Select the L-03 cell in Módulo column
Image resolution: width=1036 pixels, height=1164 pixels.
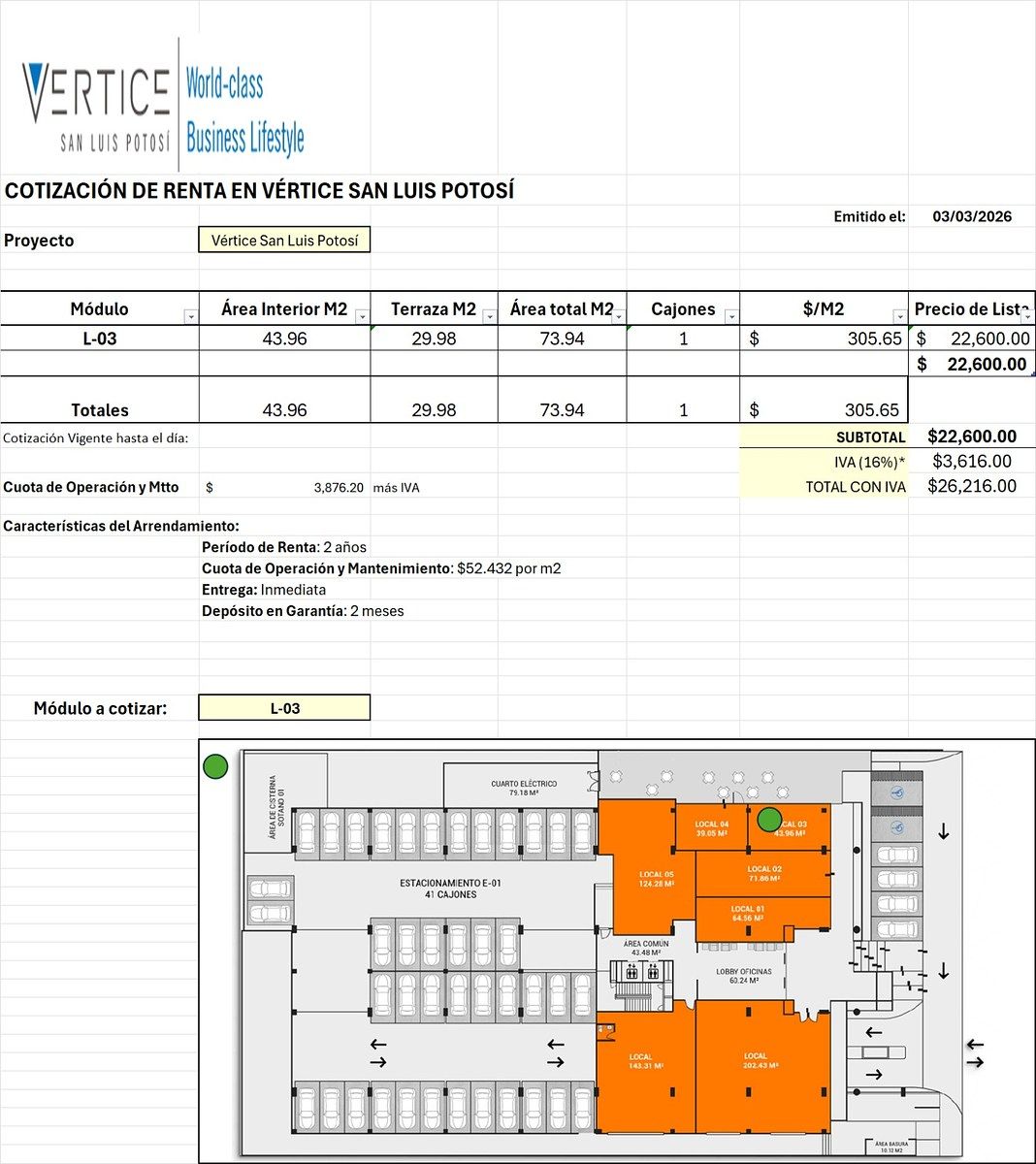tap(99, 339)
